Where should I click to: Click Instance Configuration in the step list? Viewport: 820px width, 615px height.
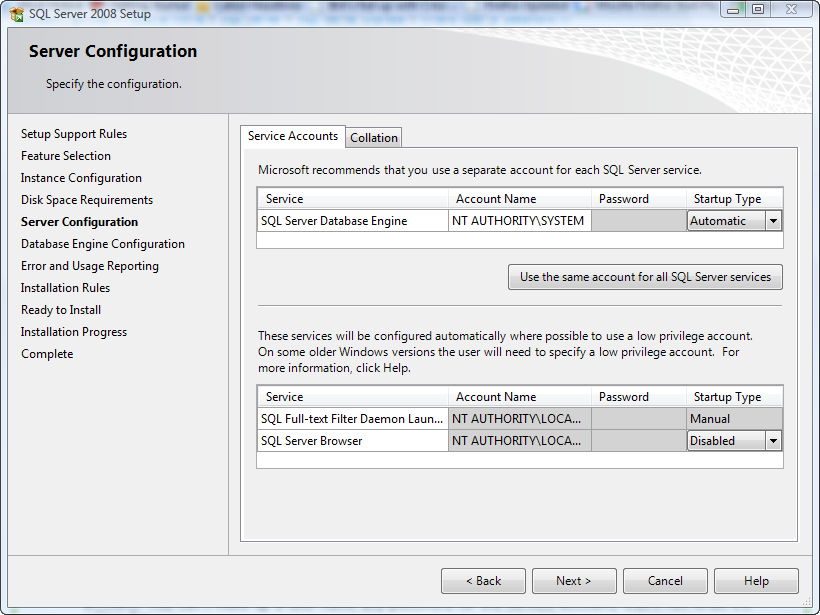click(81, 178)
